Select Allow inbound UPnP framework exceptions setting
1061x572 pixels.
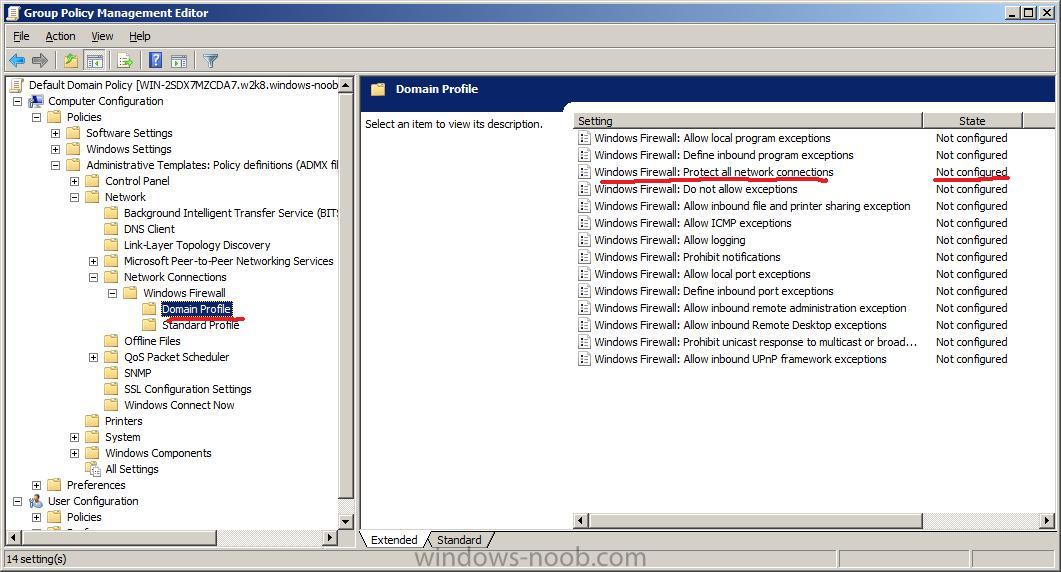[x=740, y=359]
